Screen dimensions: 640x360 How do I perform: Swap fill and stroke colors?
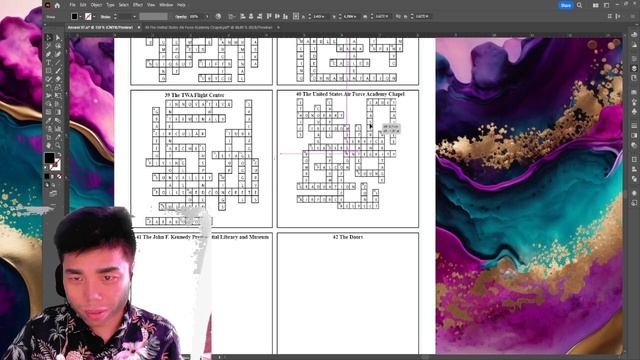point(60,155)
